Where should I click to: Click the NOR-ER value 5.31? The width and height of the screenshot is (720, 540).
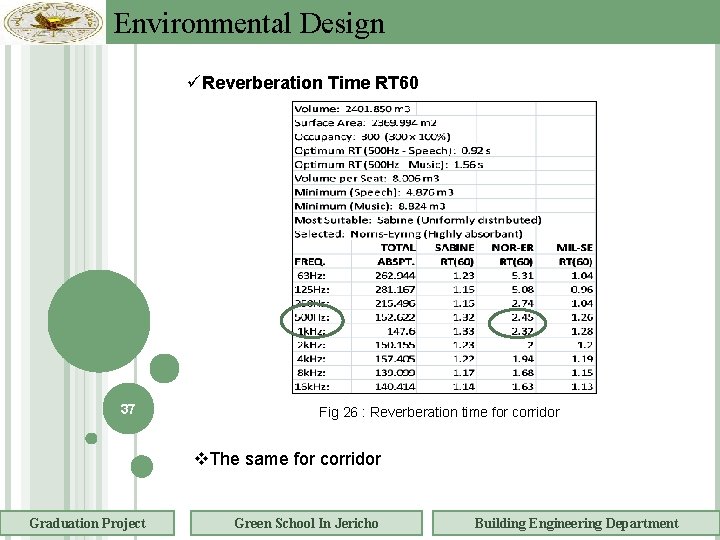(523, 276)
